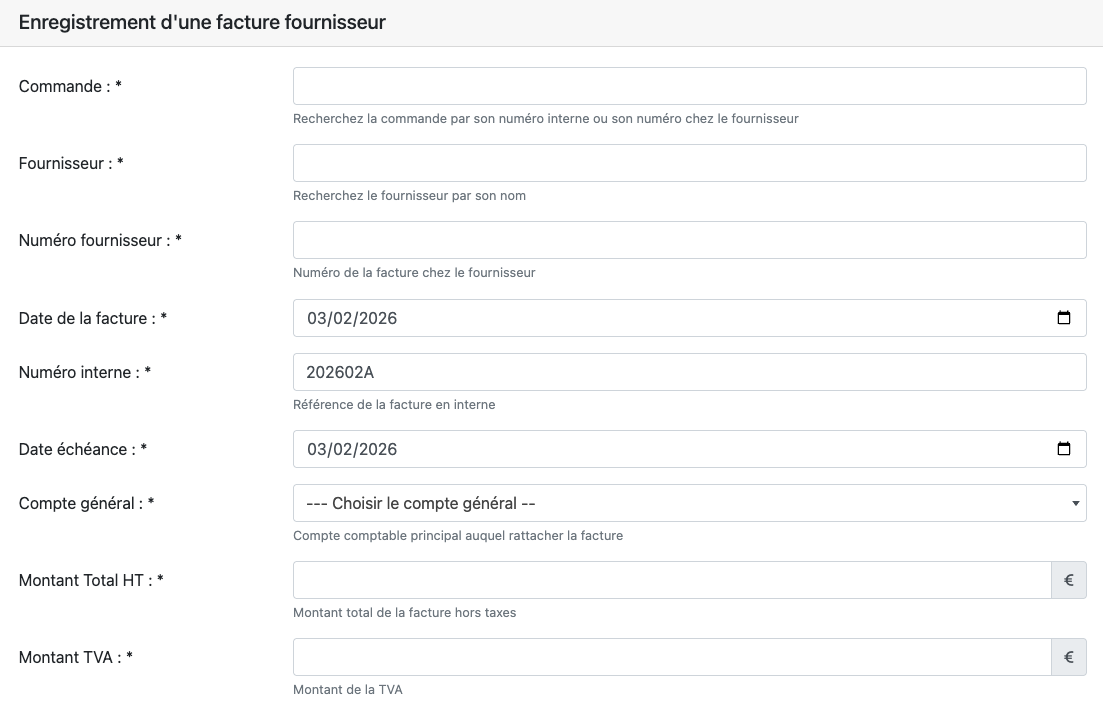Edit the Numéro interne field 202602A
Image resolution: width=1103 pixels, height=712 pixels.
coord(689,372)
